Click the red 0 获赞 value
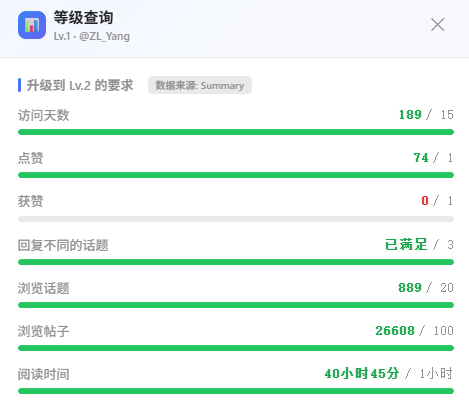The width and height of the screenshot is (469, 406). pyautogui.click(x=425, y=201)
